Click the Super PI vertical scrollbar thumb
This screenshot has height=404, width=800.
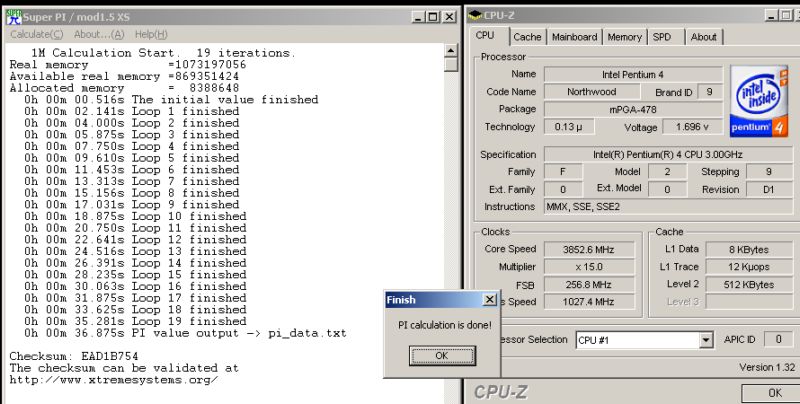tap(451, 65)
